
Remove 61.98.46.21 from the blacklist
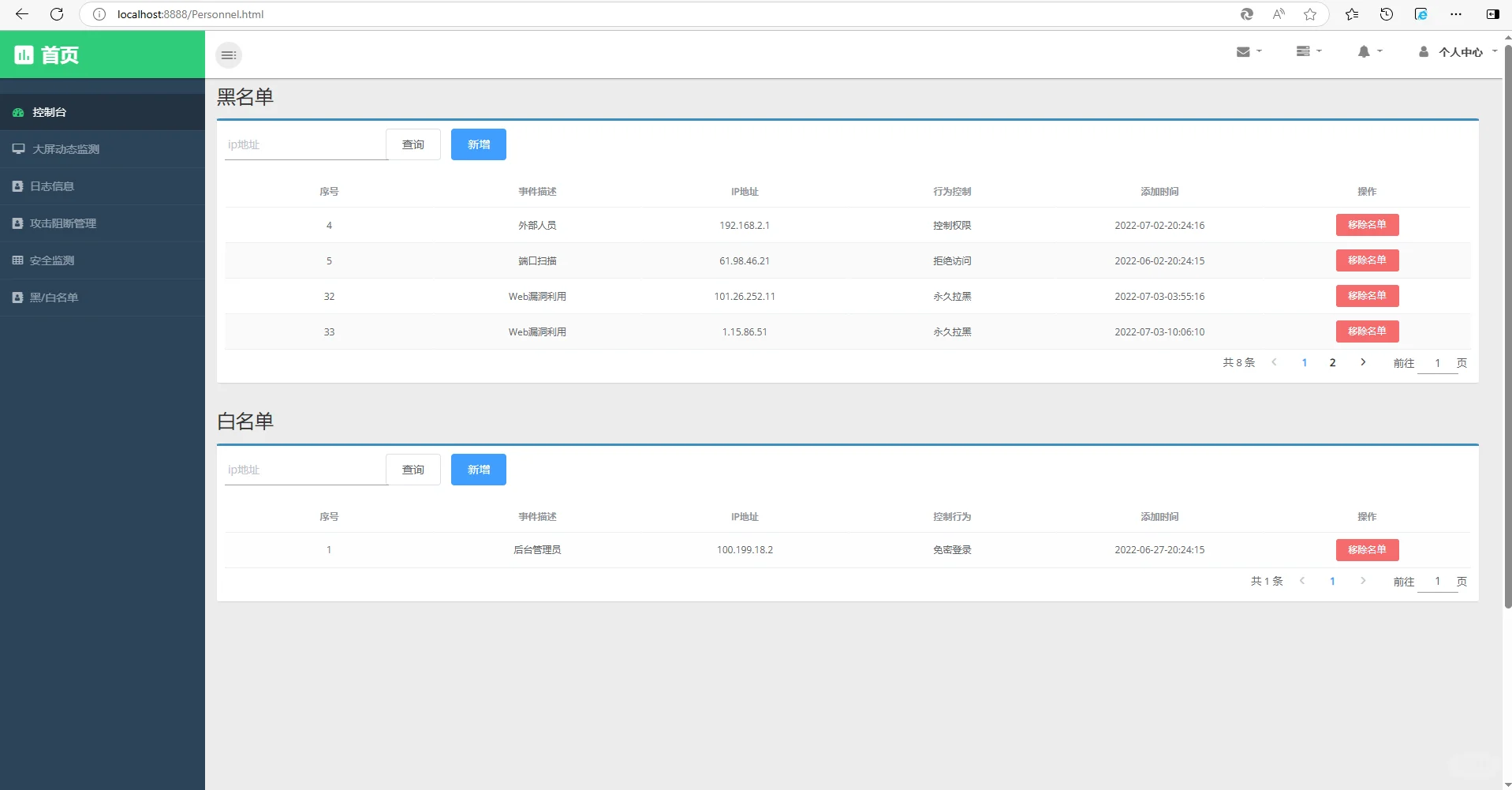(x=1367, y=260)
